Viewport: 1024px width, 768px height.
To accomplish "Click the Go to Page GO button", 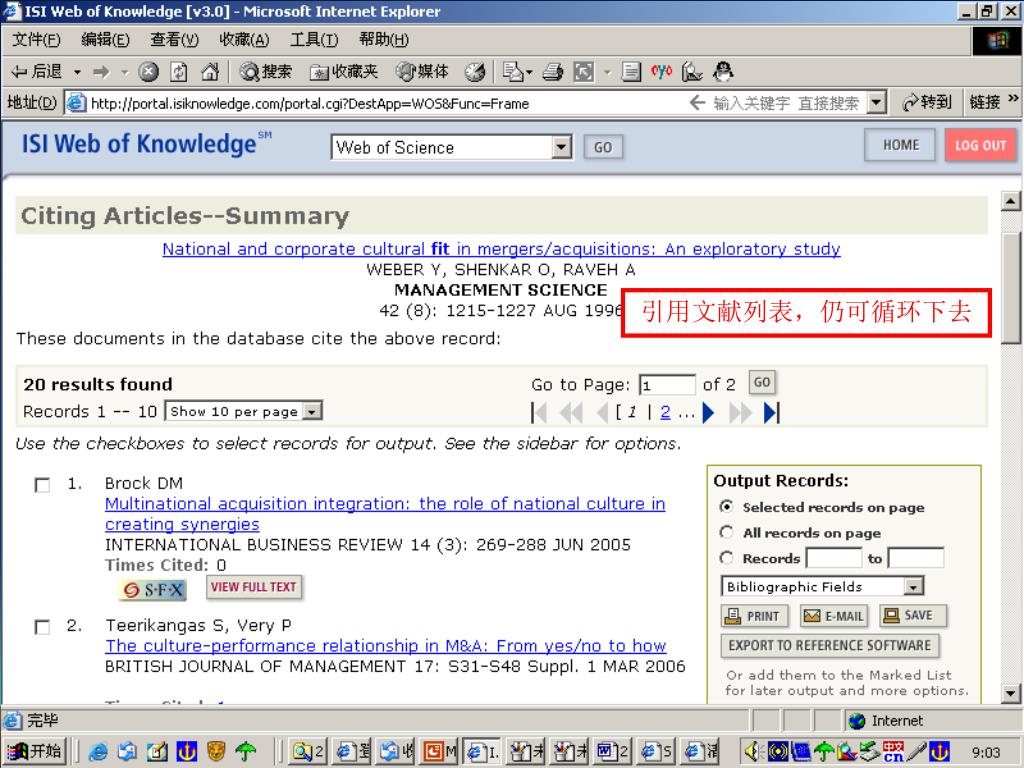I will (x=761, y=383).
